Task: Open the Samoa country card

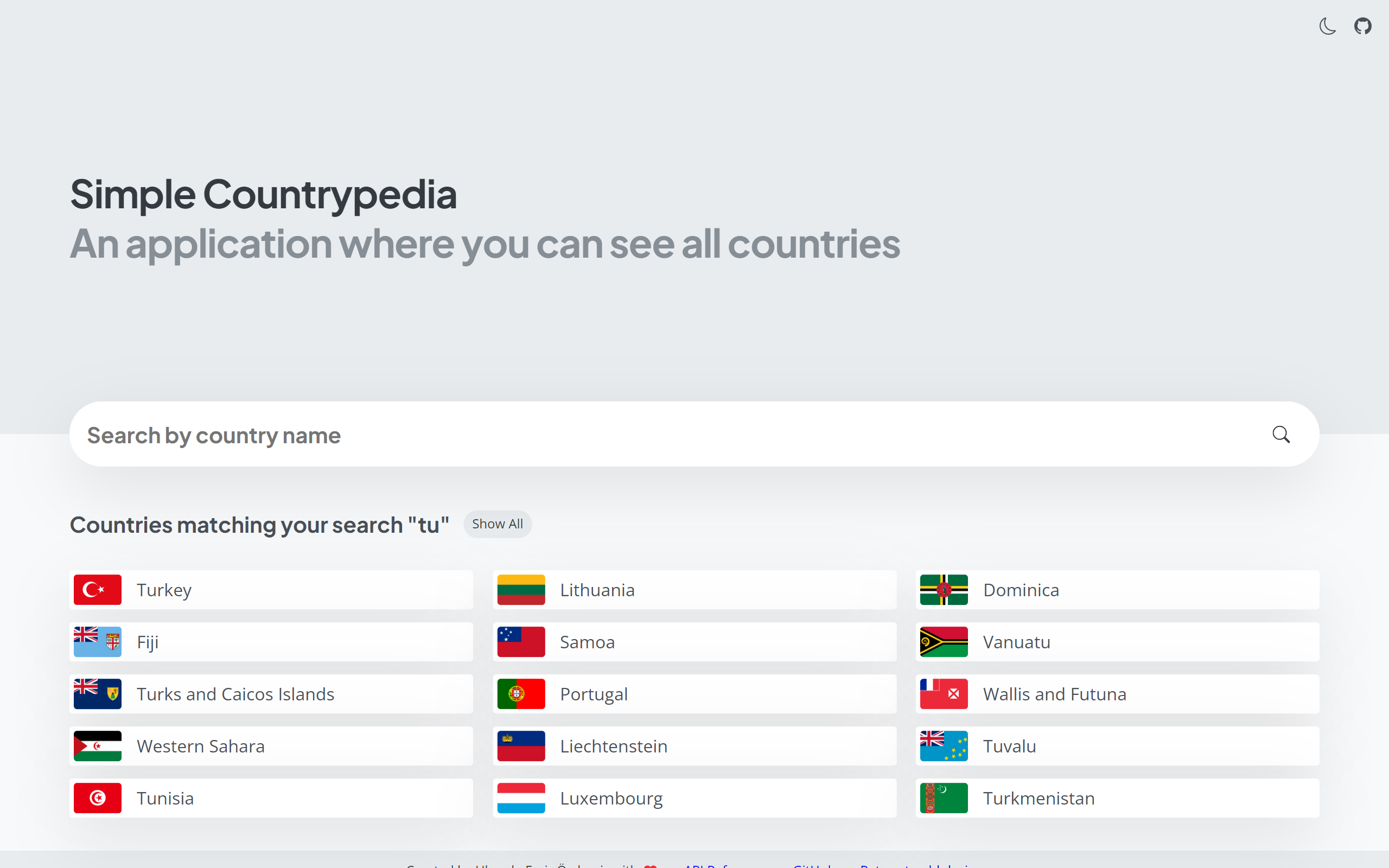Action: pos(694,642)
